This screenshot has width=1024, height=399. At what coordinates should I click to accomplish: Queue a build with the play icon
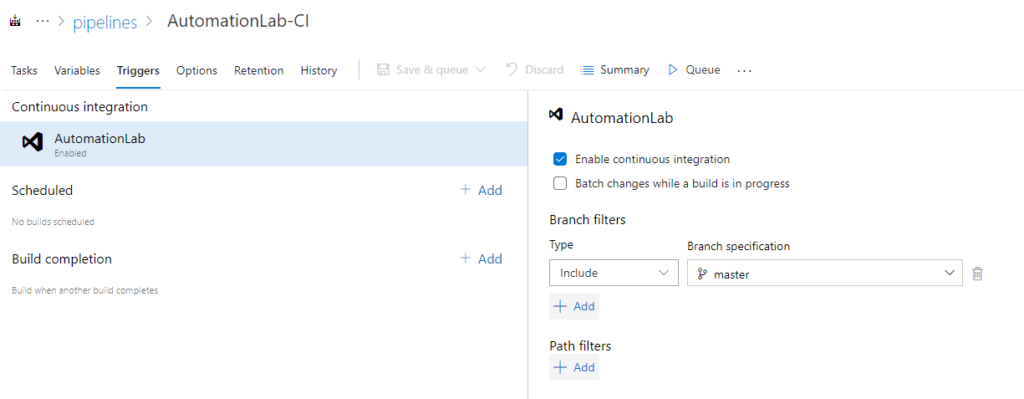[x=673, y=70]
